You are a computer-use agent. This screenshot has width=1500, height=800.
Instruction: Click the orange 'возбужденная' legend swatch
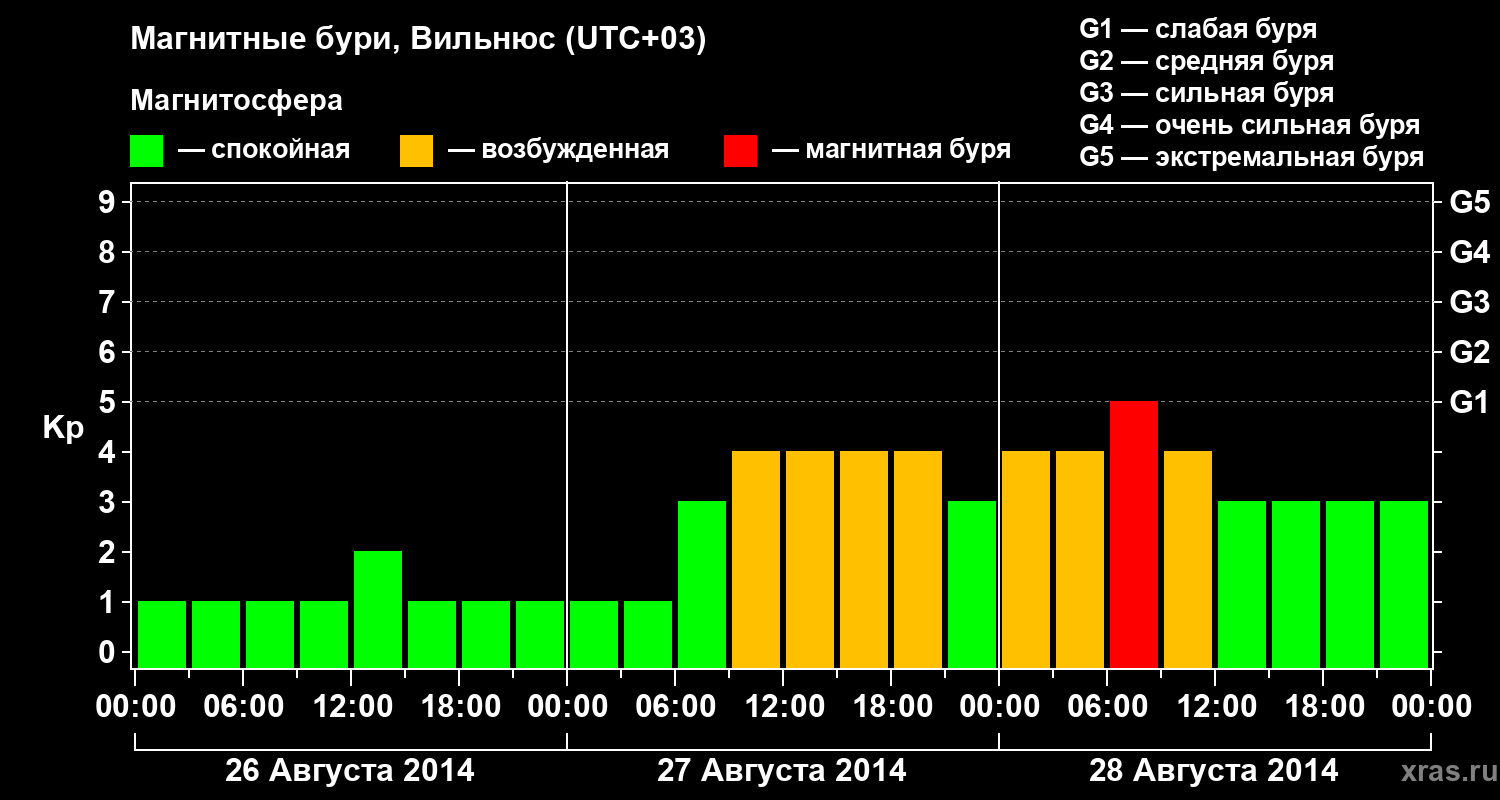[416, 150]
